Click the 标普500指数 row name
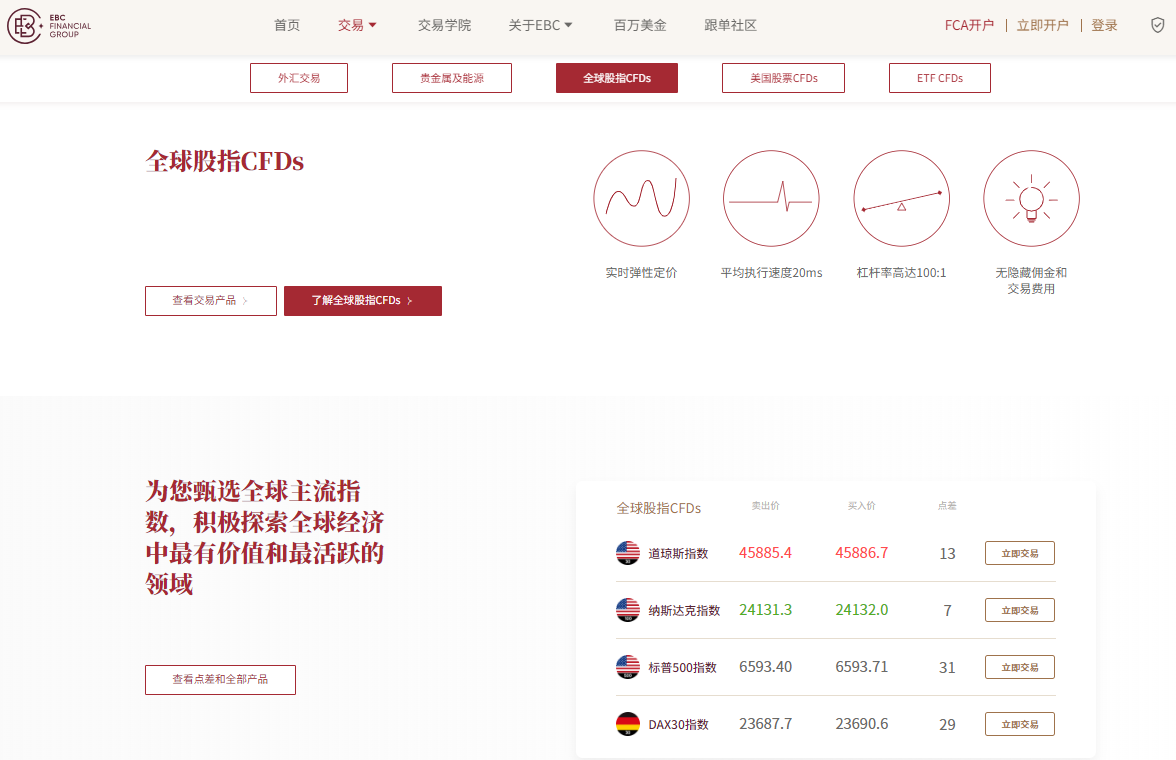Screen dimensions: 1176x760 [x=682, y=668]
